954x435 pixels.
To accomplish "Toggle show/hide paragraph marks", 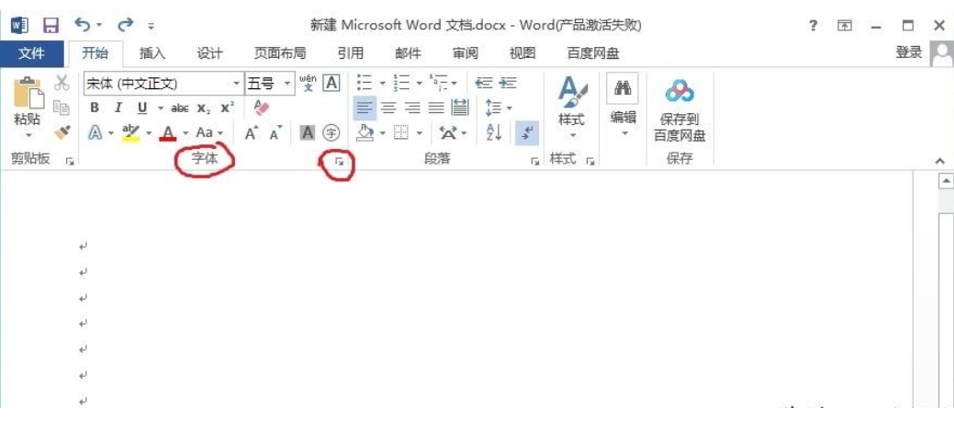I will 526,133.
